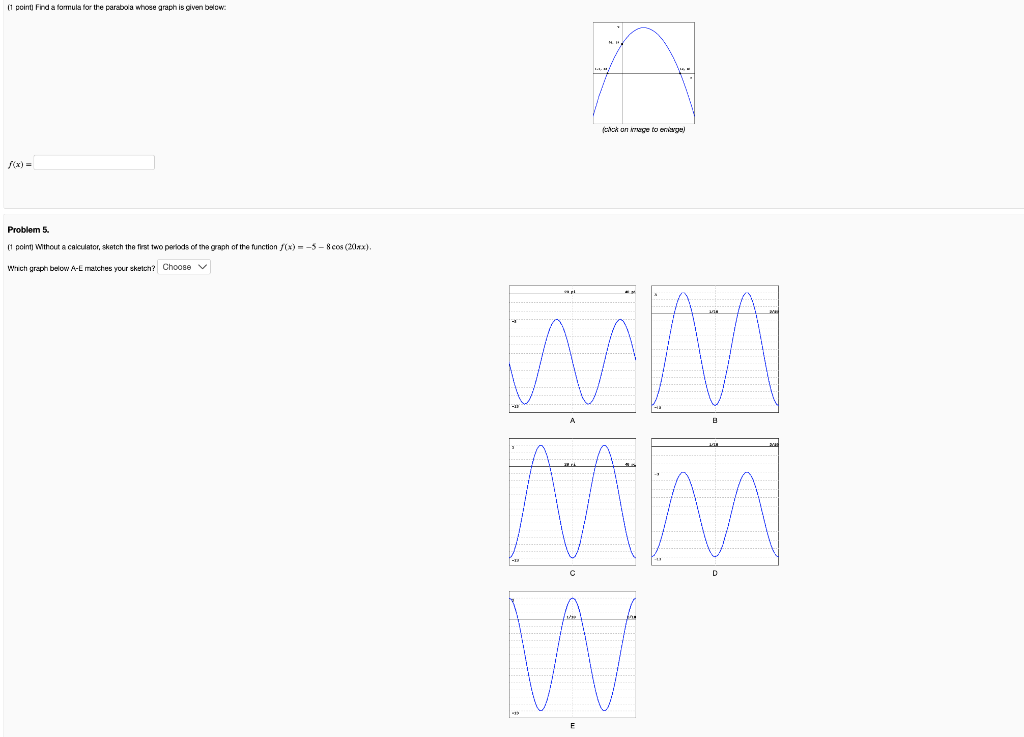Click inside the f(x) answer field
Viewport: 1024px width, 737px height.
pos(93,162)
